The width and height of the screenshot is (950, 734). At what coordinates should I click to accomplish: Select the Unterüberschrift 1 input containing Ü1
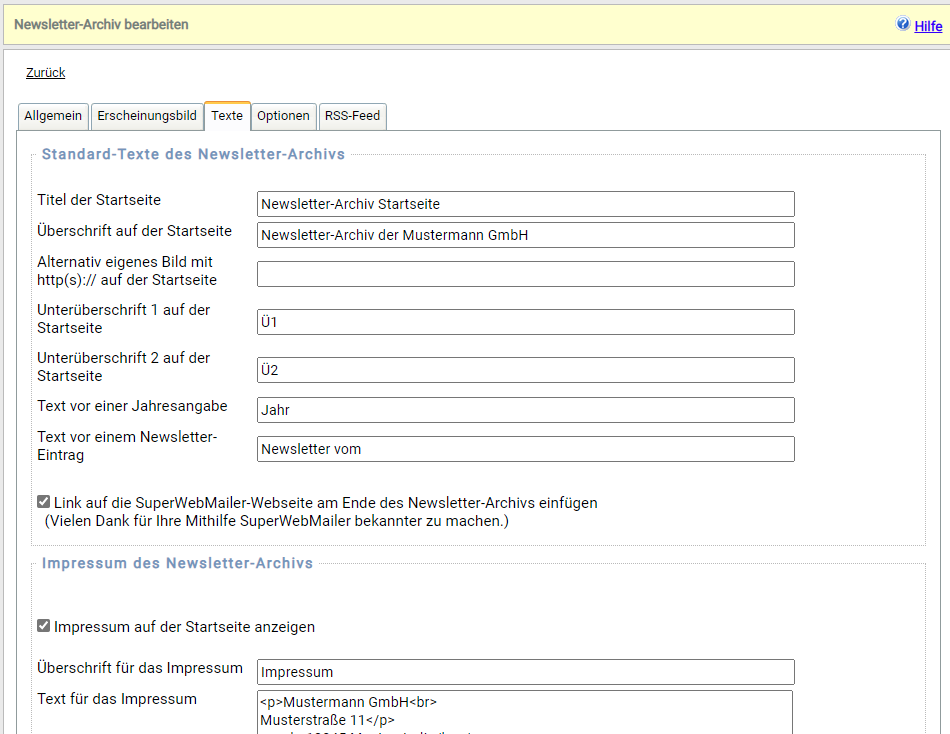click(525, 322)
